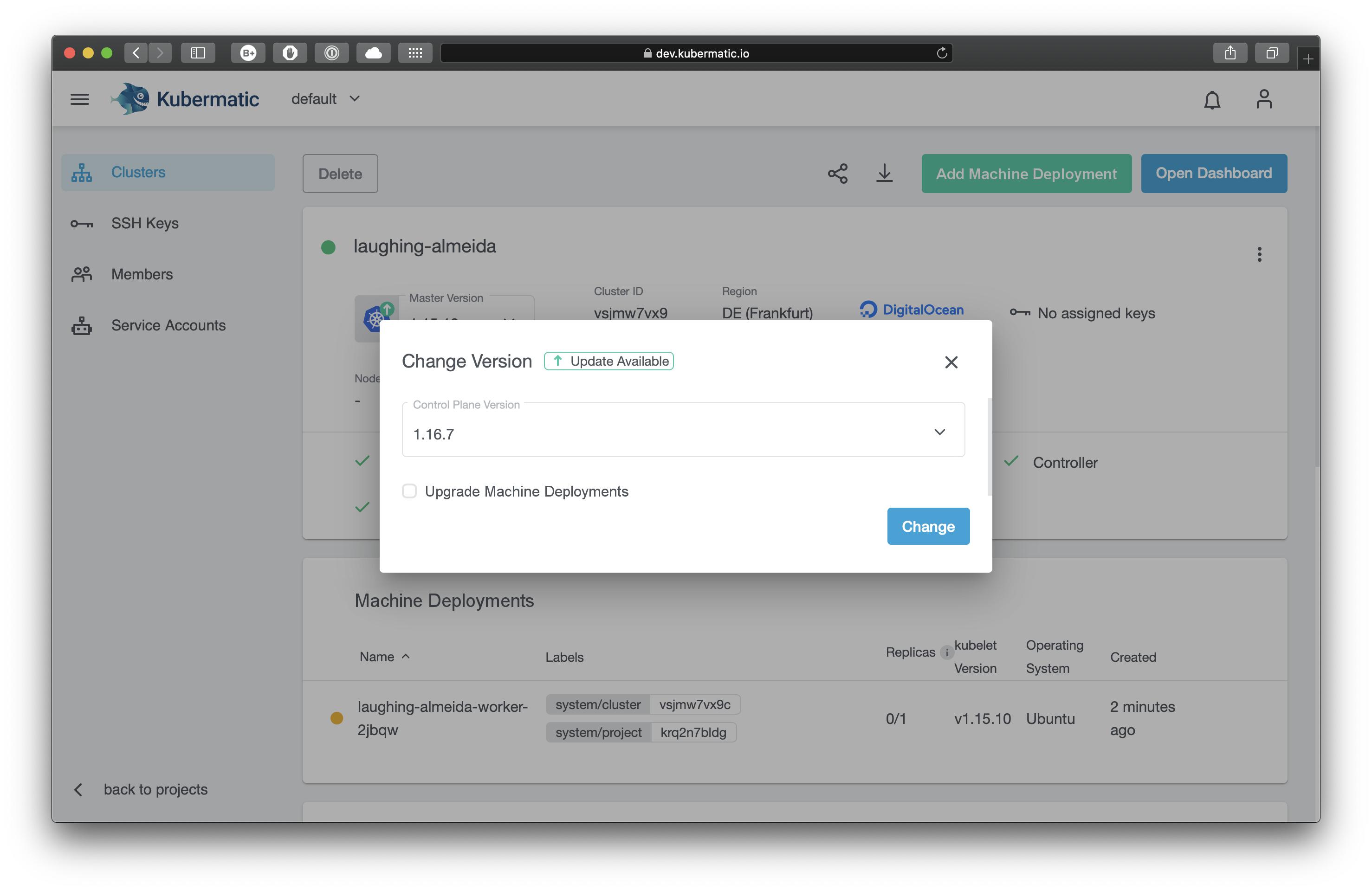Viewport: 1372px width, 891px height.
Task: Open Dashboard for the cluster
Action: [x=1213, y=174]
